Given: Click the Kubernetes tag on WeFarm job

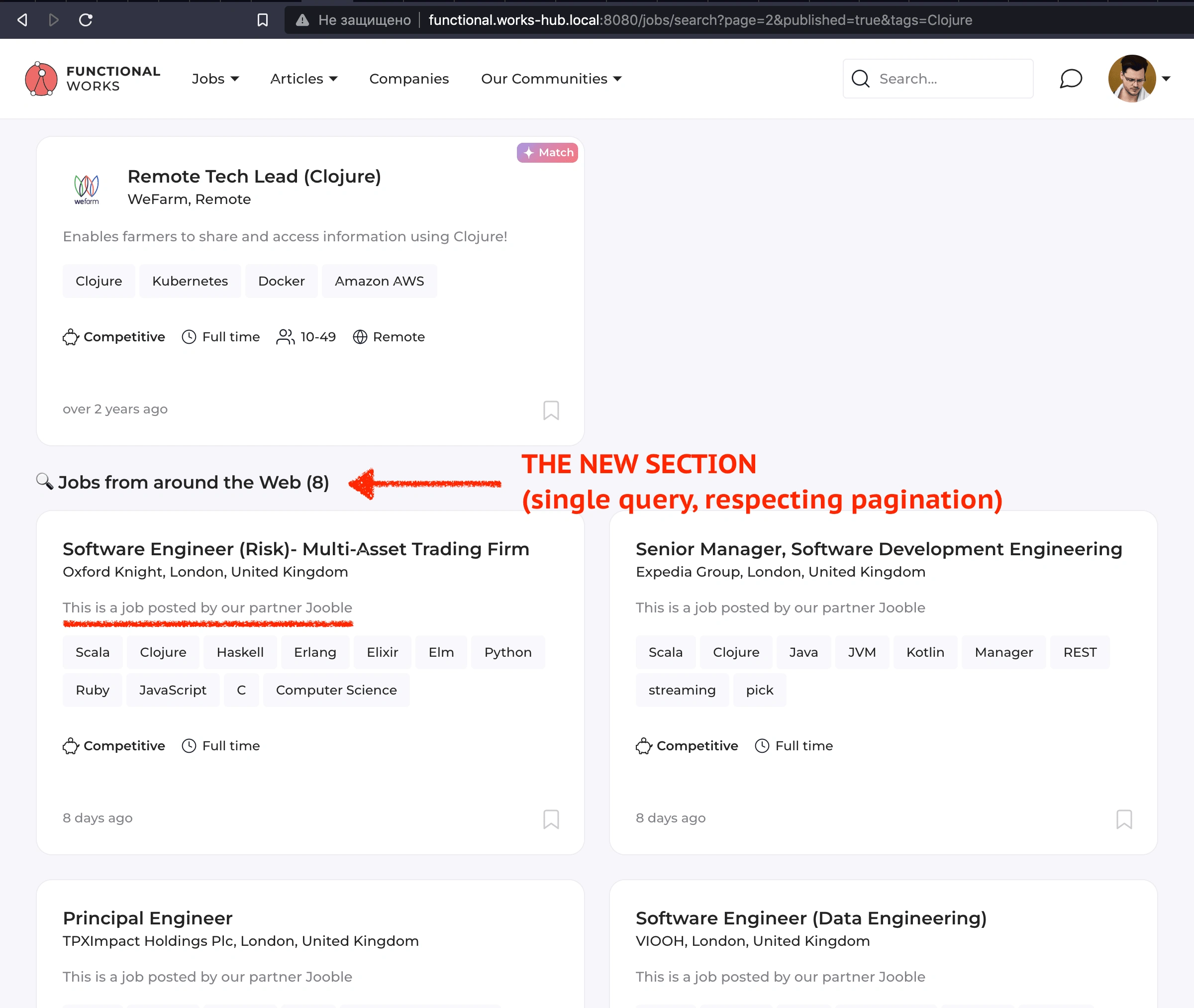Looking at the screenshot, I should pos(190,281).
